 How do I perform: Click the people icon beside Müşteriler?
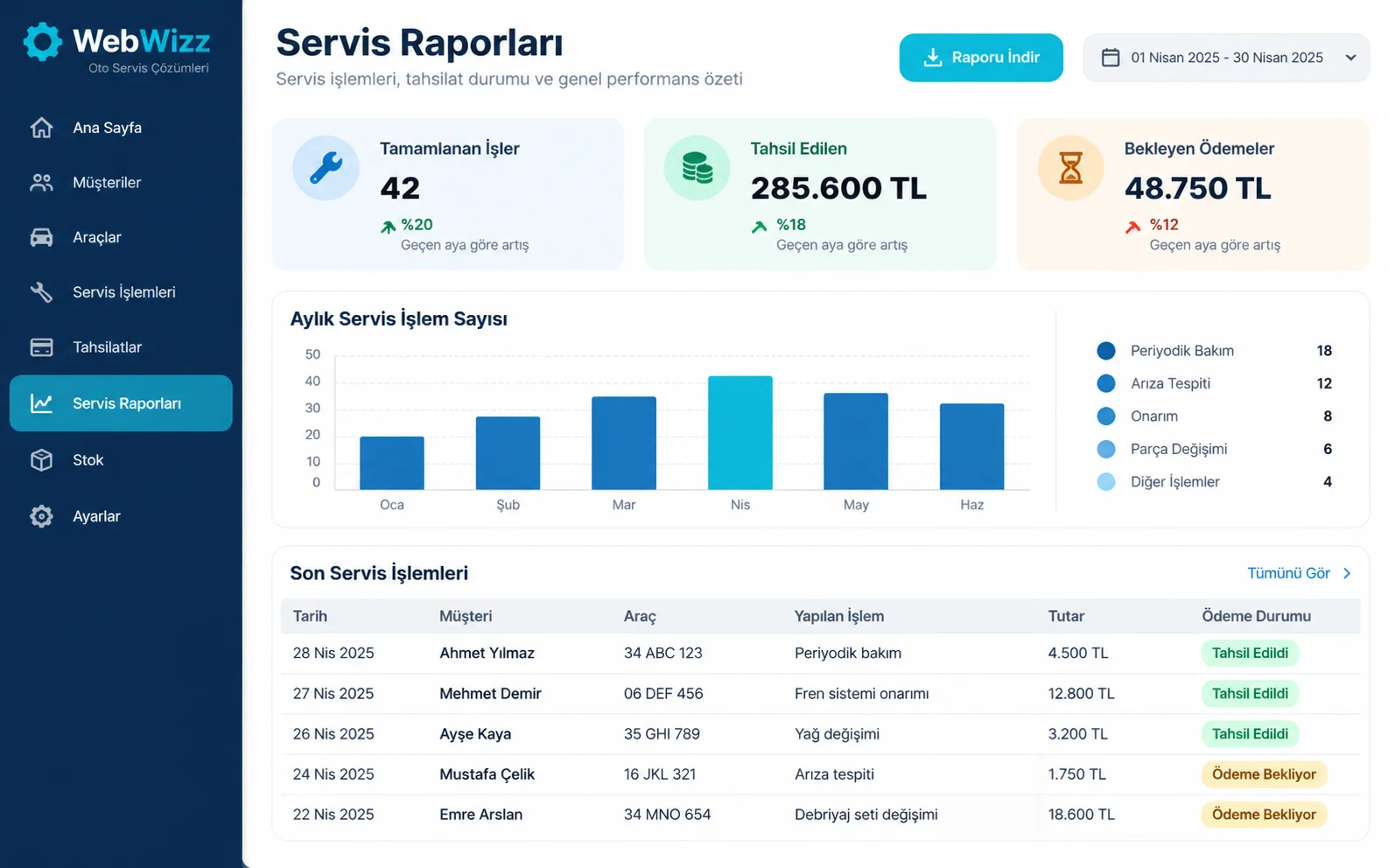click(41, 183)
